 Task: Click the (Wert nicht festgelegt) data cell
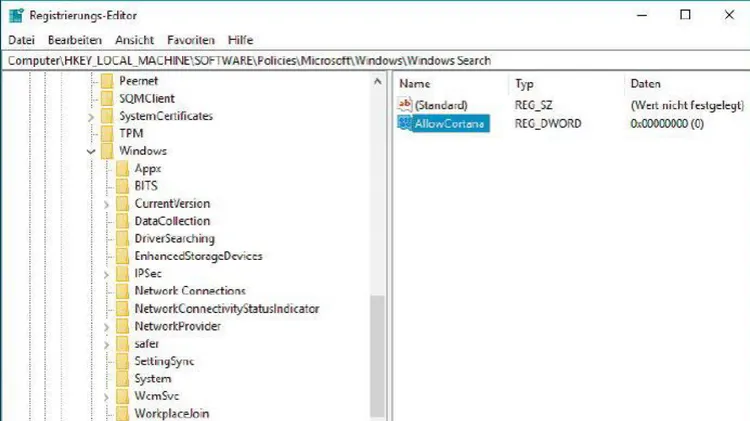pos(687,105)
